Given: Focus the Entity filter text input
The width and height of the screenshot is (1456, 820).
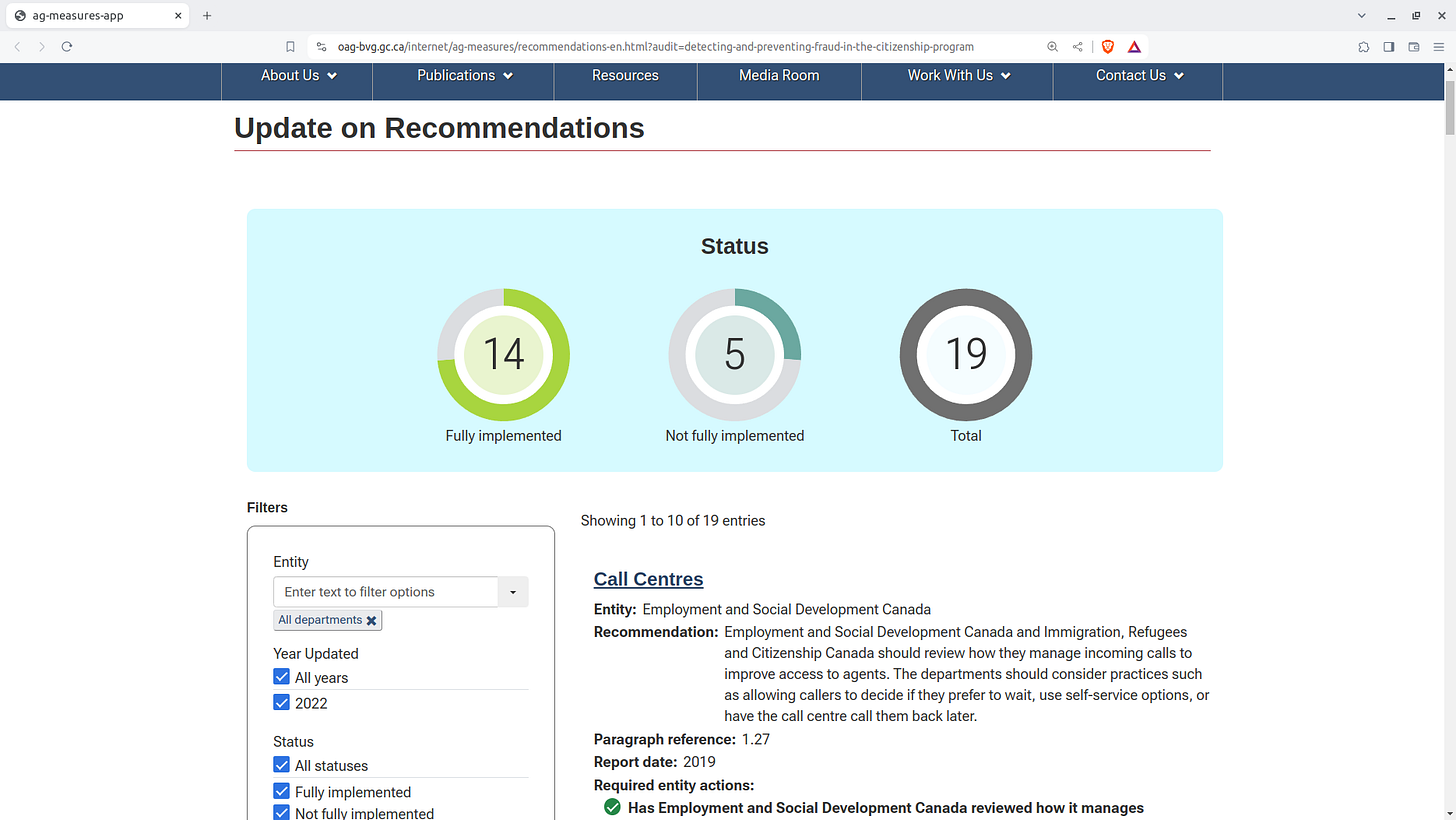Looking at the screenshot, I should [386, 592].
